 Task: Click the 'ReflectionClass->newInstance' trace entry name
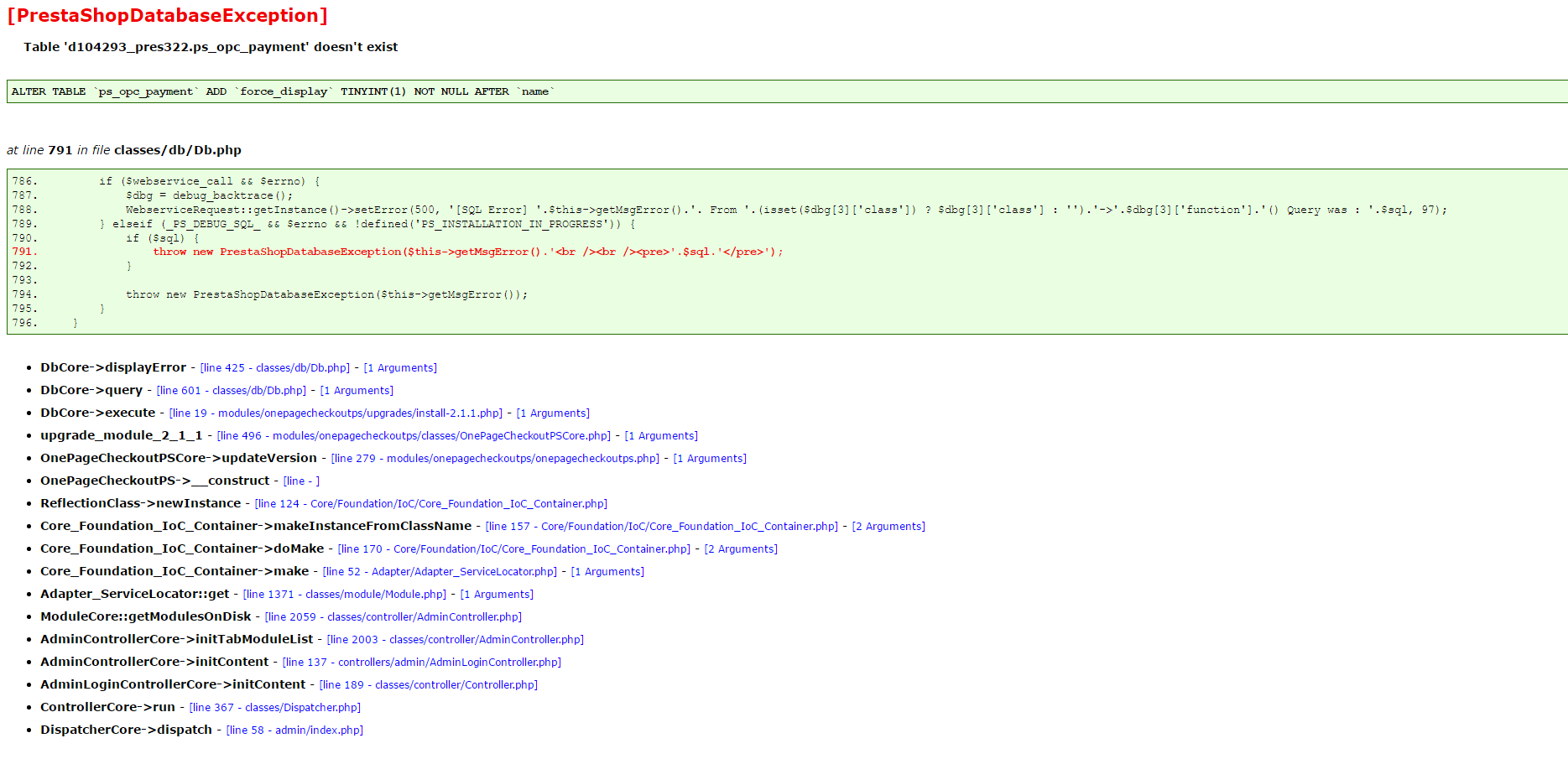point(141,503)
